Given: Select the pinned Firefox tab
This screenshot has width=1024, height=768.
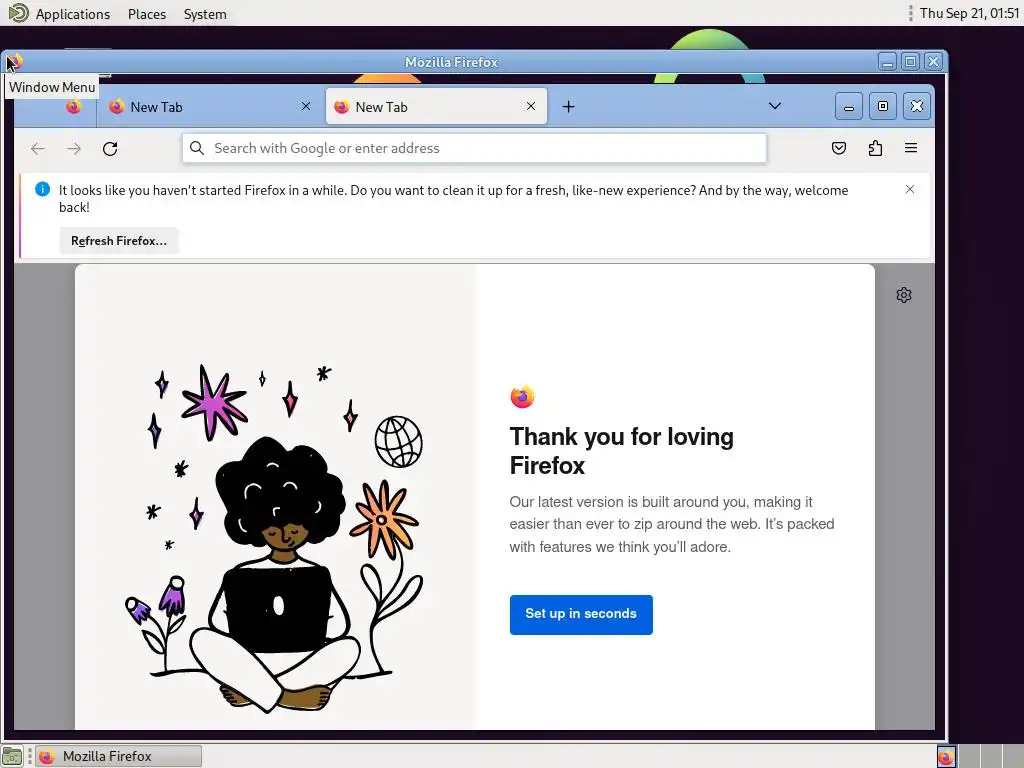Looking at the screenshot, I should click(73, 107).
